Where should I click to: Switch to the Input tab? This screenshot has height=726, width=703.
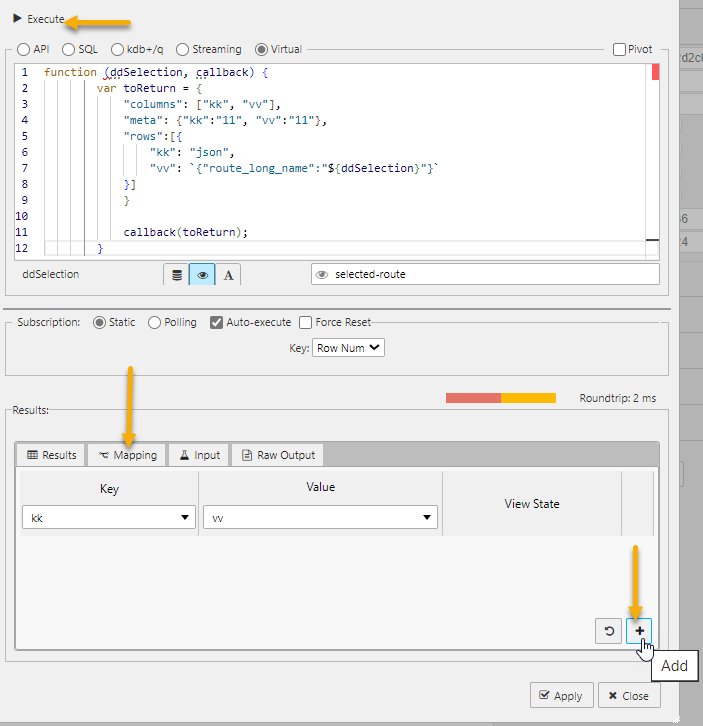(x=200, y=455)
